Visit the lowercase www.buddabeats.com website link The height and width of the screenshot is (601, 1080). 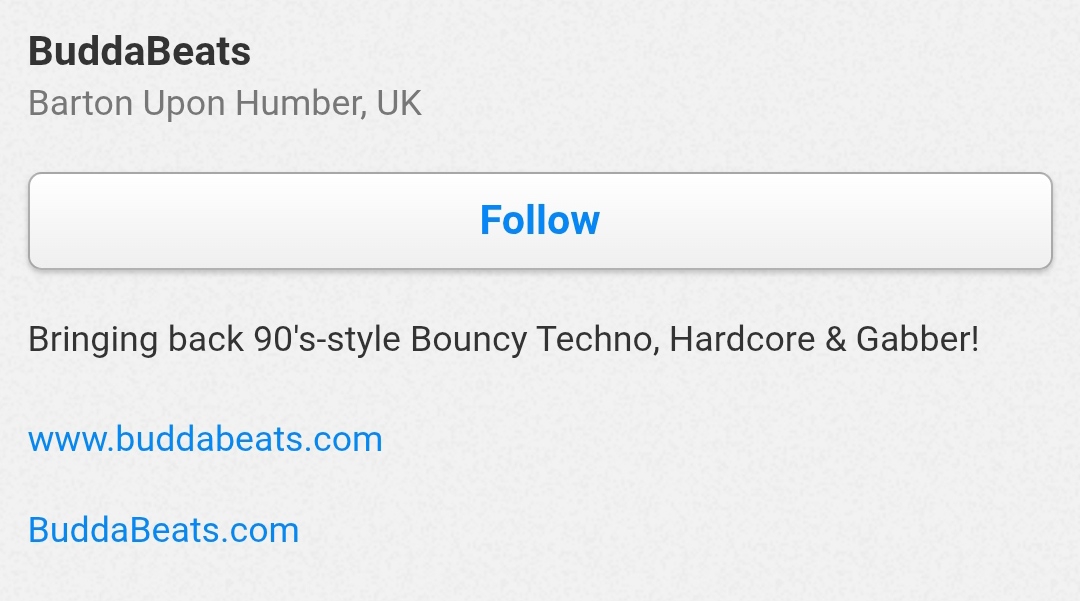pyautogui.click(x=205, y=439)
